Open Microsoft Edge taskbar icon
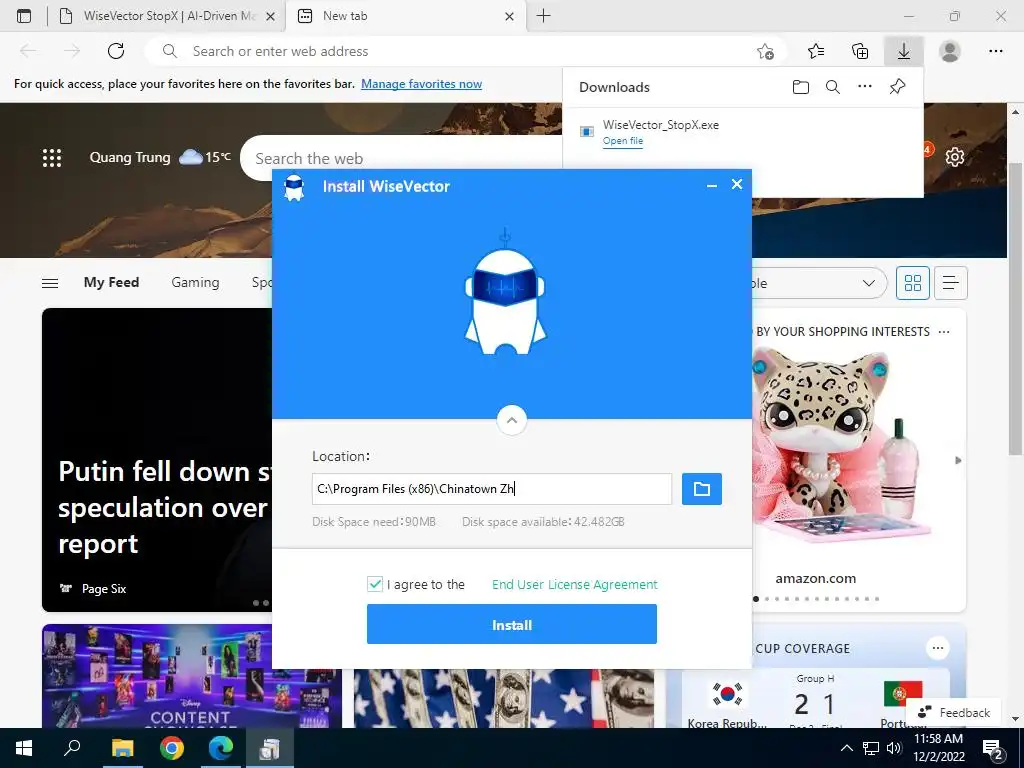Viewport: 1024px width, 768px height. (221, 748)
